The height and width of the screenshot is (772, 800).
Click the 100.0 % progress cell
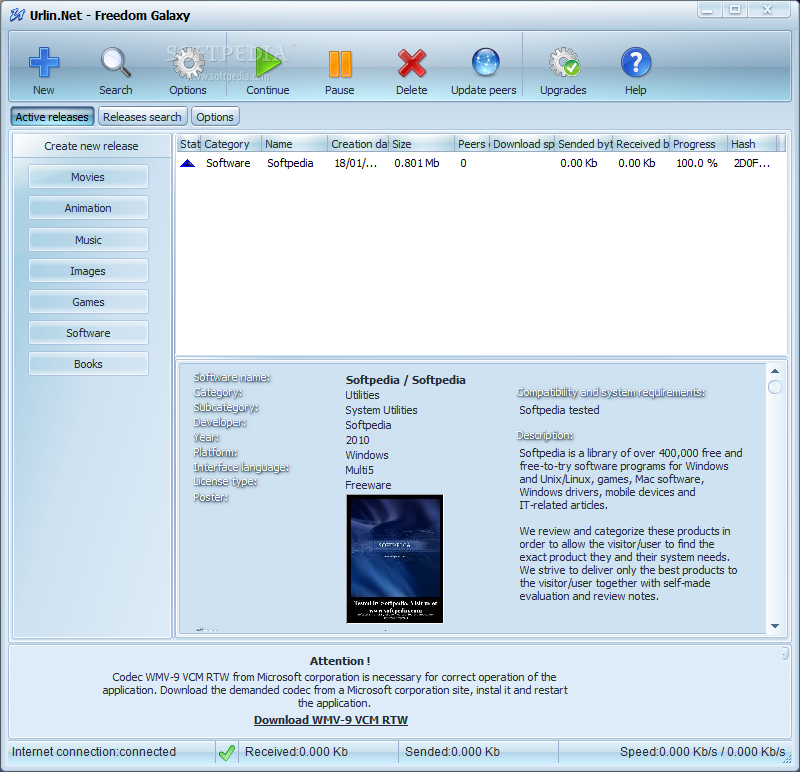(697, 163)
